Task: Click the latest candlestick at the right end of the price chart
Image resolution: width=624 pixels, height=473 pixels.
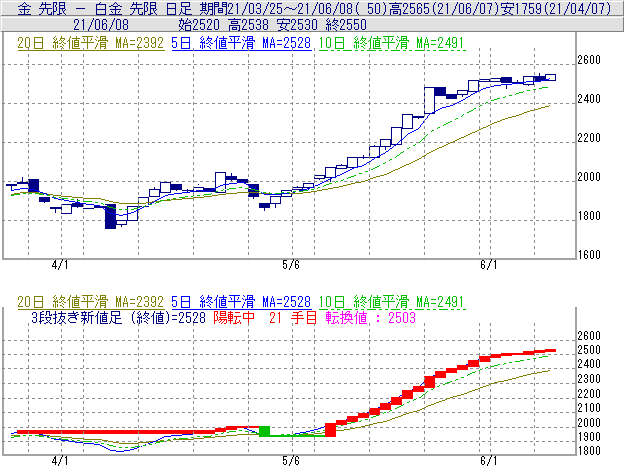Action: point(550,77)
